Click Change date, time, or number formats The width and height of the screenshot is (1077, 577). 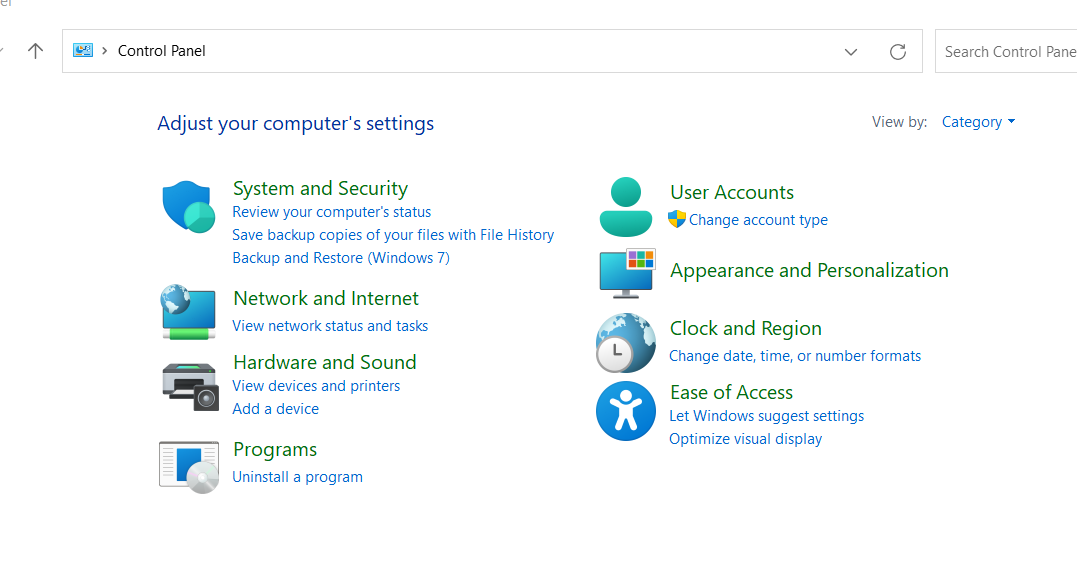(x=795, y=356)
